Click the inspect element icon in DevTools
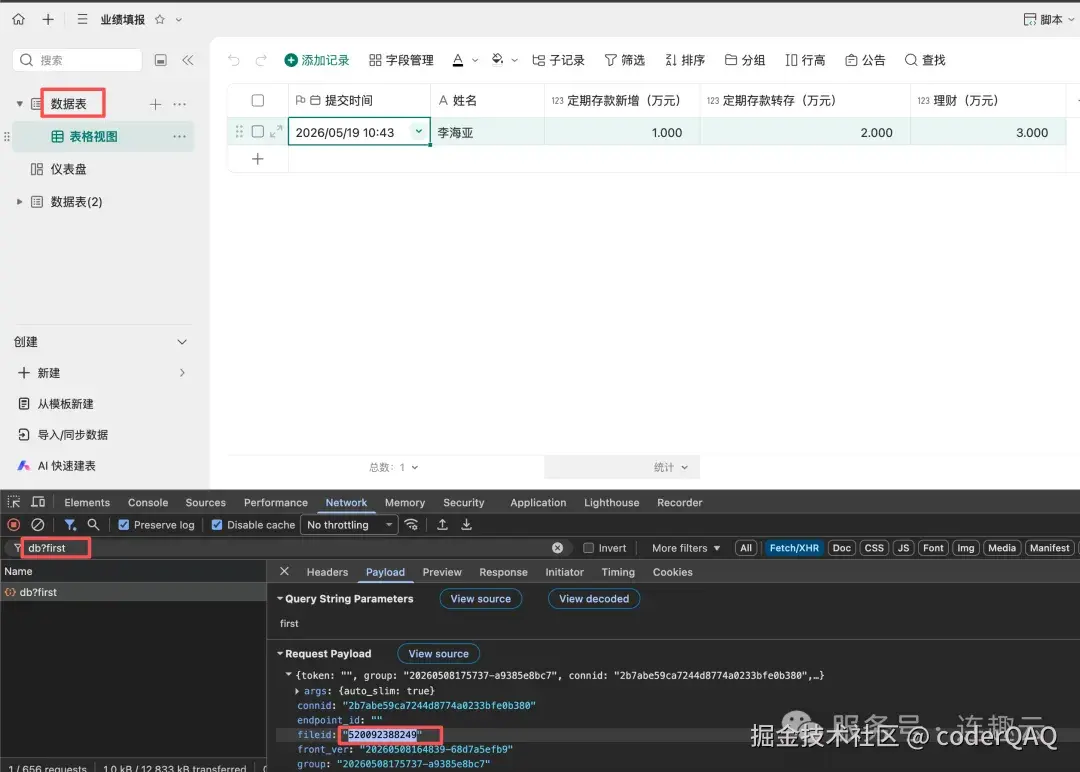 [14, 502]
